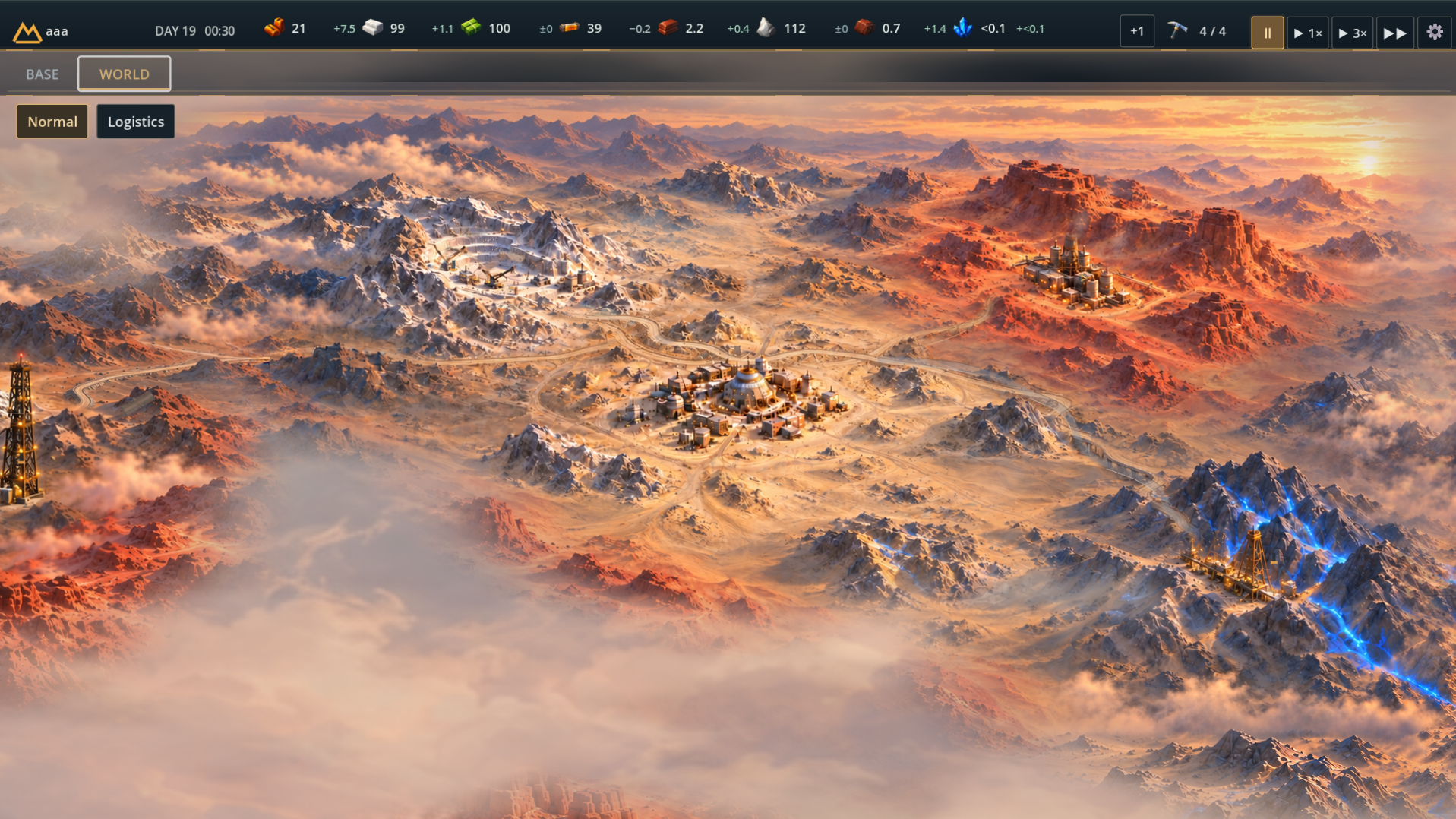Enable the Normal map view

(52, 122)
